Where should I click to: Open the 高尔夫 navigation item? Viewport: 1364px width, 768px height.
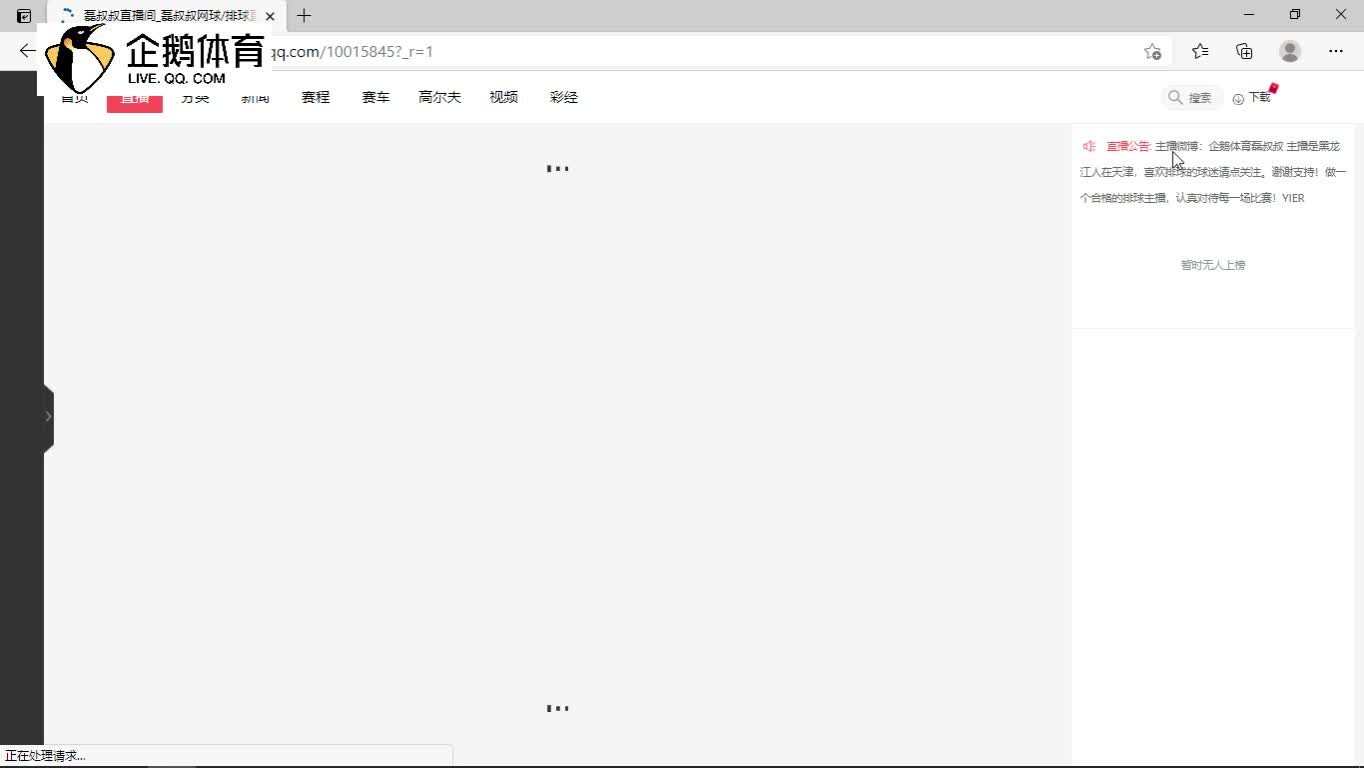439,97
